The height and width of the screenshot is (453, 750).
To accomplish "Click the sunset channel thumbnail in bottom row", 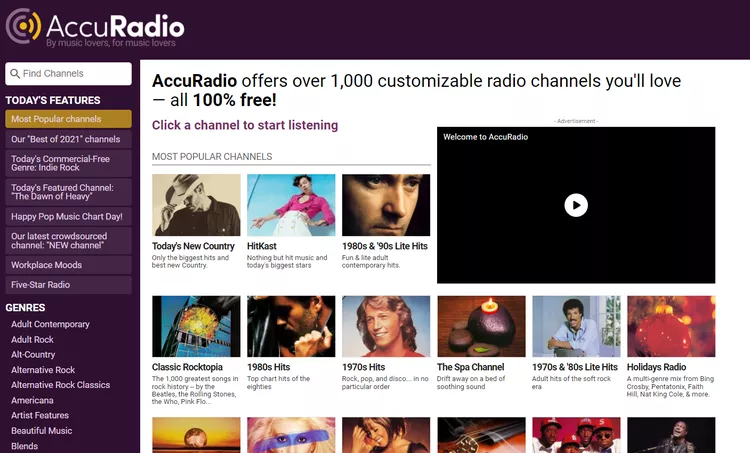I will 196,435.
